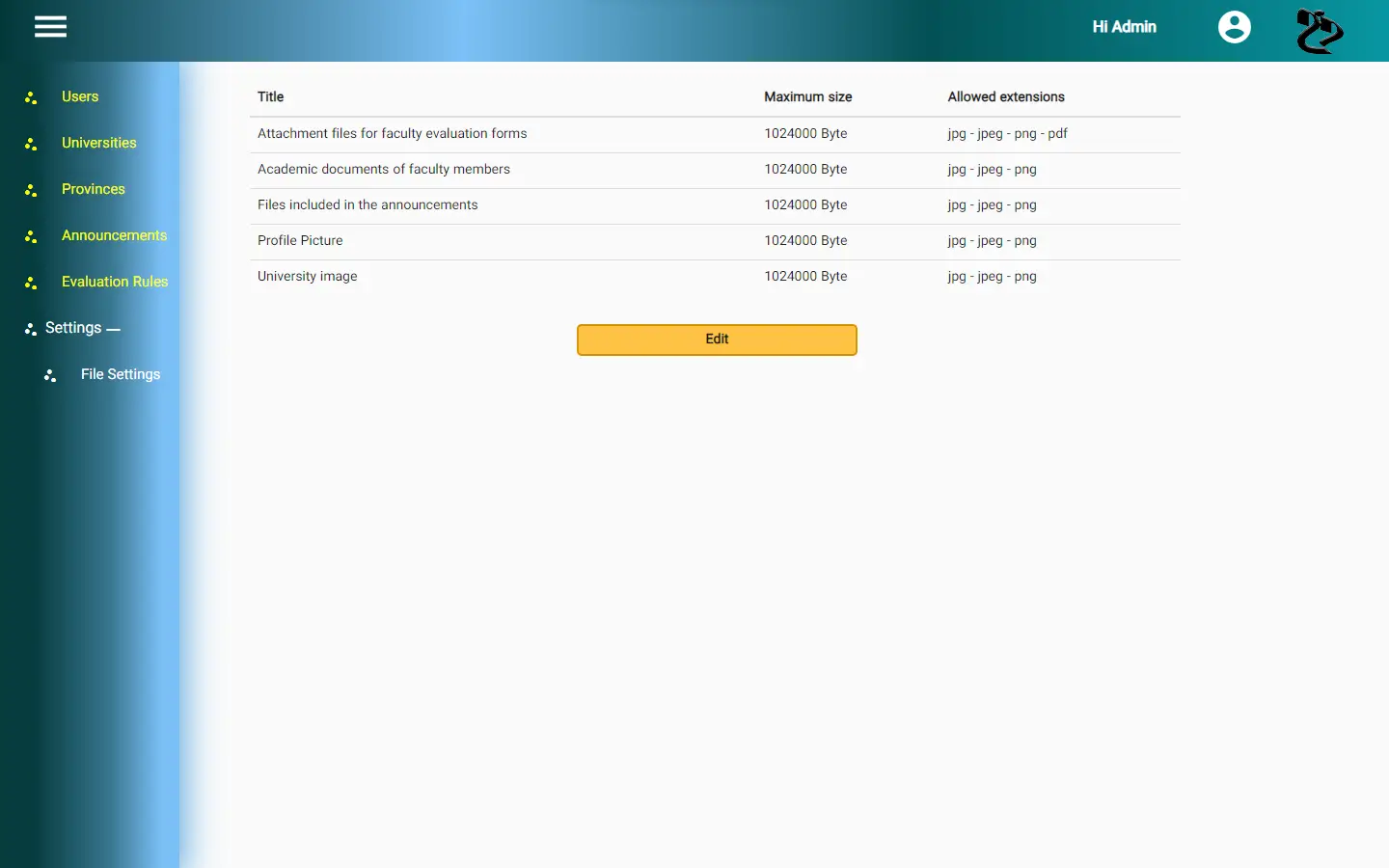Open the Users sidebar item
The height and width of the screenshot is (868, 1389).
click(x=80, y=96)
